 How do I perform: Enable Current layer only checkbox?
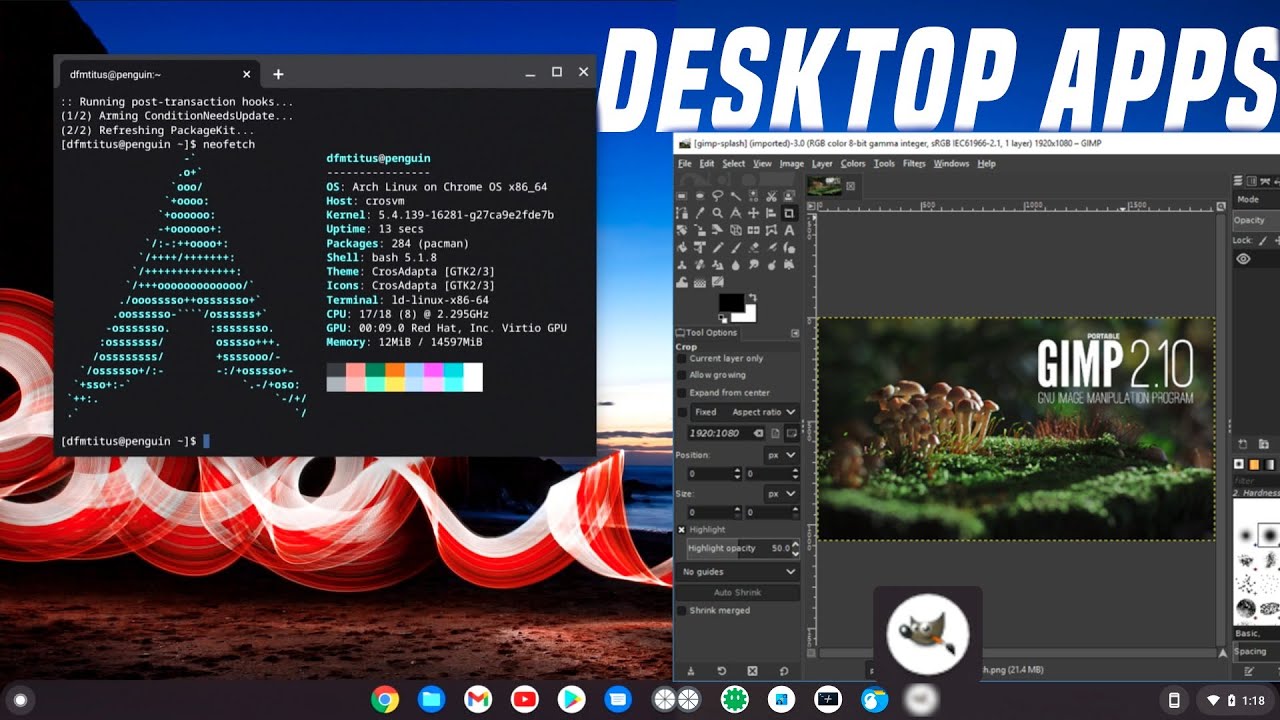682,359
